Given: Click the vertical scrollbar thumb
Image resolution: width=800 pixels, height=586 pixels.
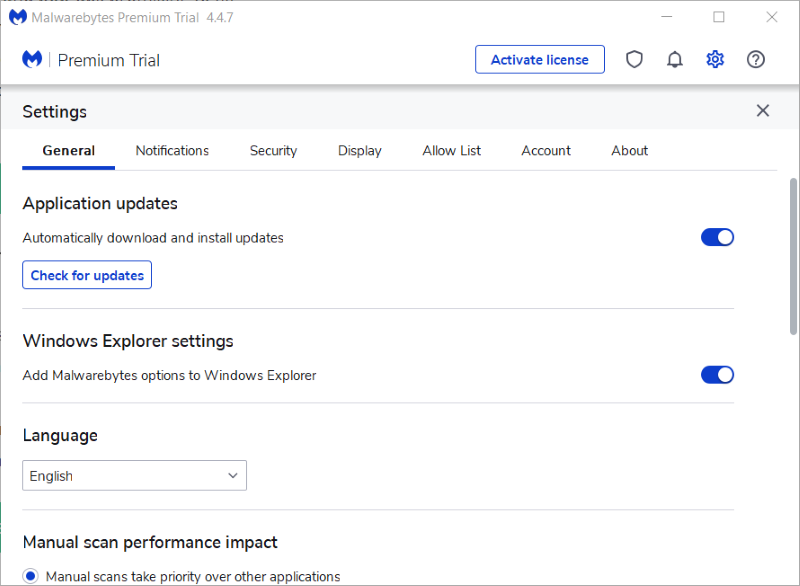Looking at the screenshot, I should 793,256.
